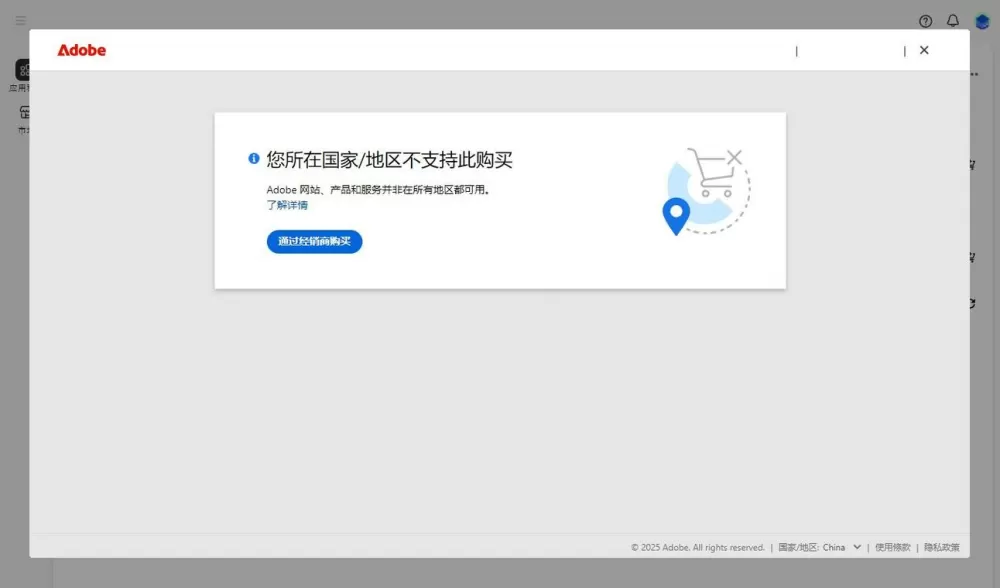Open the 市场 (Marketplace) sidebar icon

pos(23,113)
